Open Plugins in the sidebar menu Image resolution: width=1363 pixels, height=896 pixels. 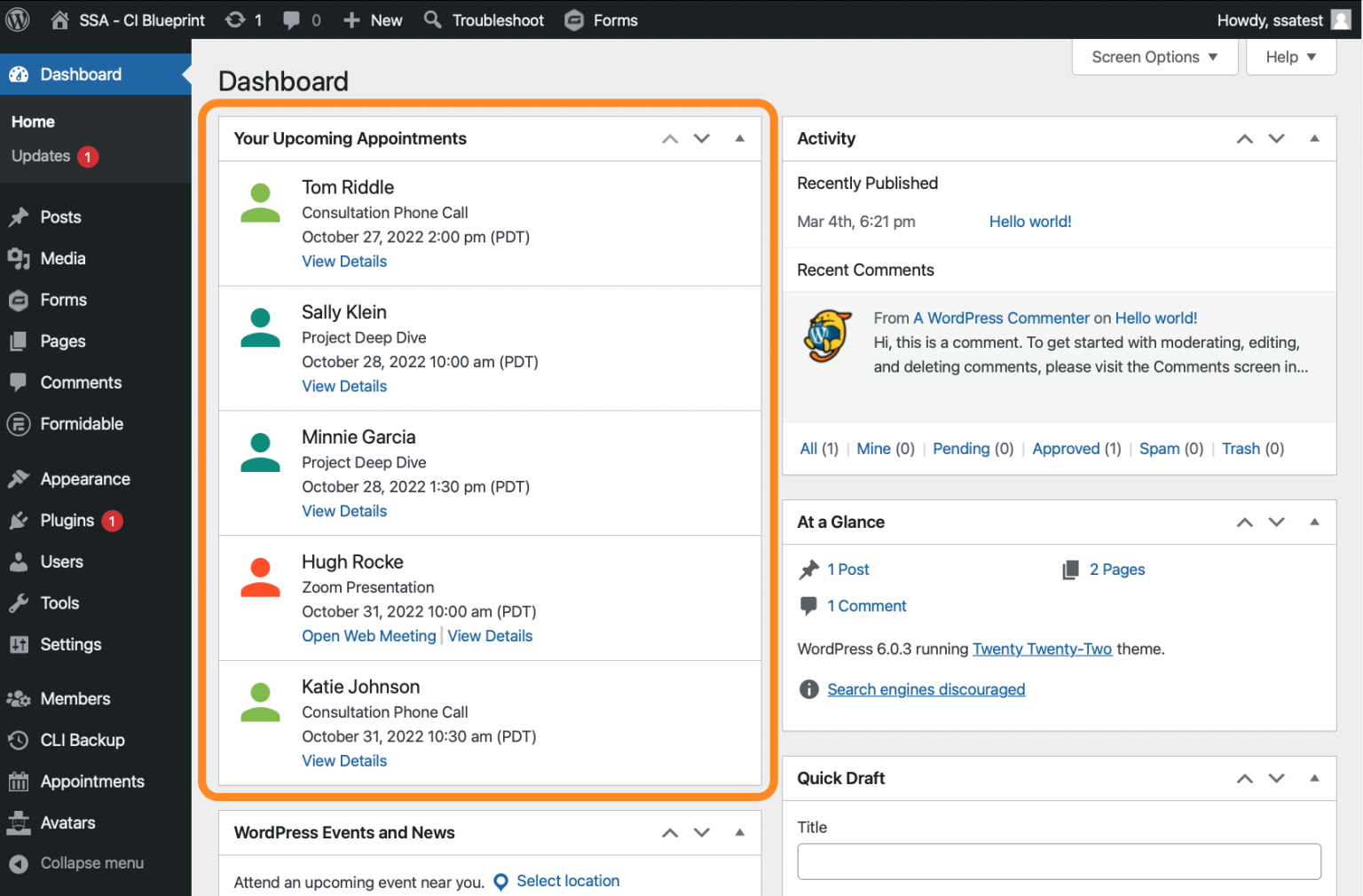pyautogui.click(x=67, y=521)
